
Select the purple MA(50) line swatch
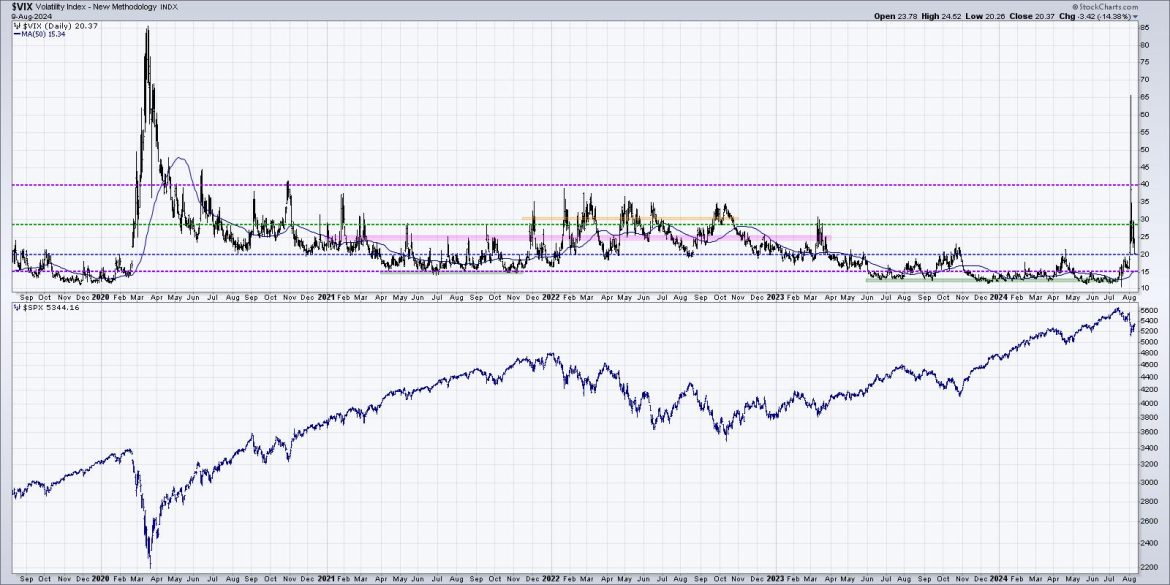point(18,34)
